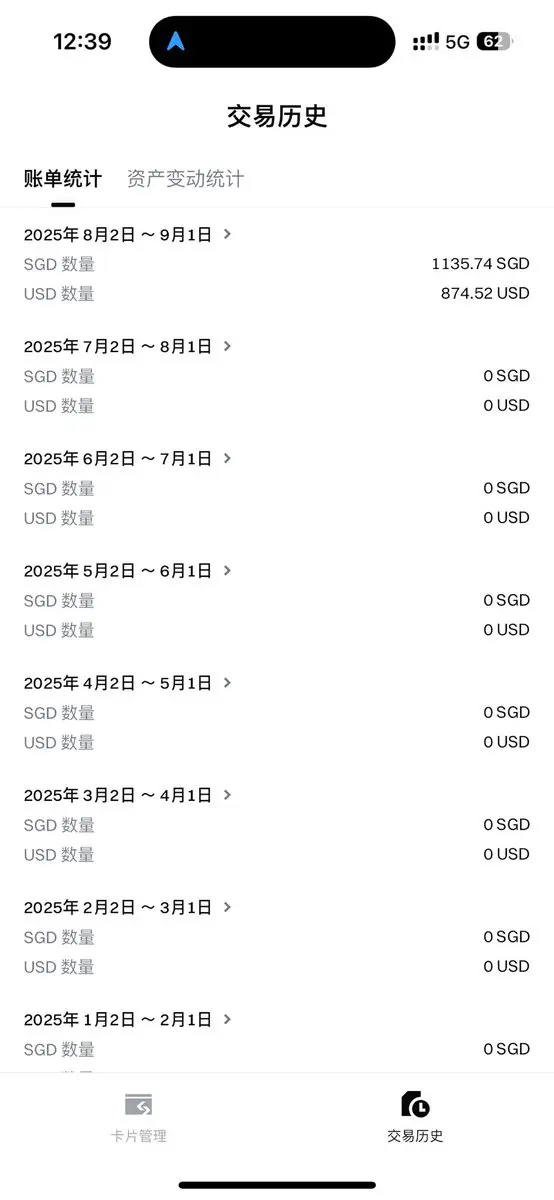Select the 1135.74 SGD amount
This screenshot has height=1200, width=554.
tap(480, 264)
